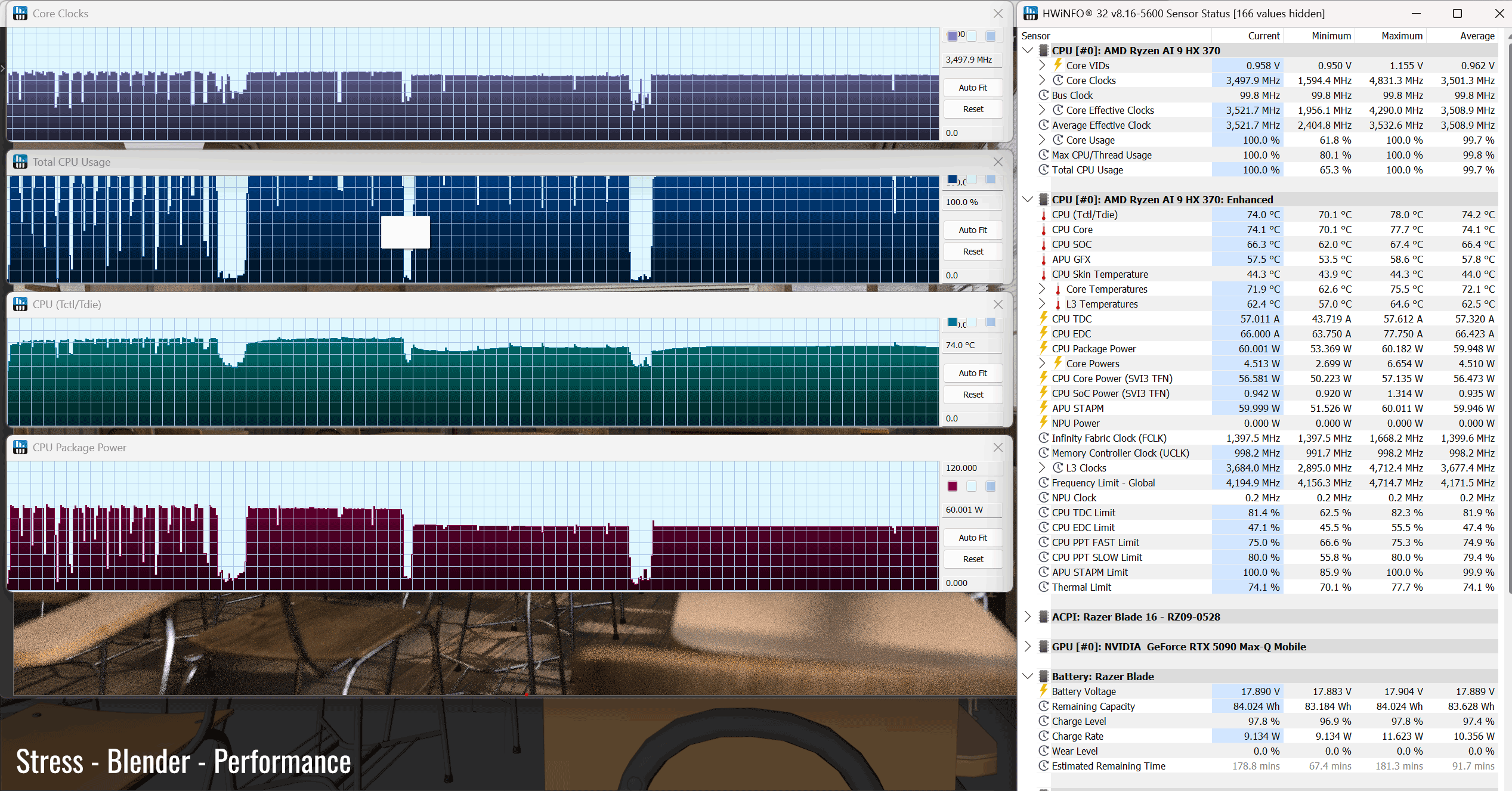Click the HWiNFO icon in CPU (Tctl/Tdie) title bar
The height and width of the screenshot is (791, 1512).
pyautogui.click(x=20, y=304)
